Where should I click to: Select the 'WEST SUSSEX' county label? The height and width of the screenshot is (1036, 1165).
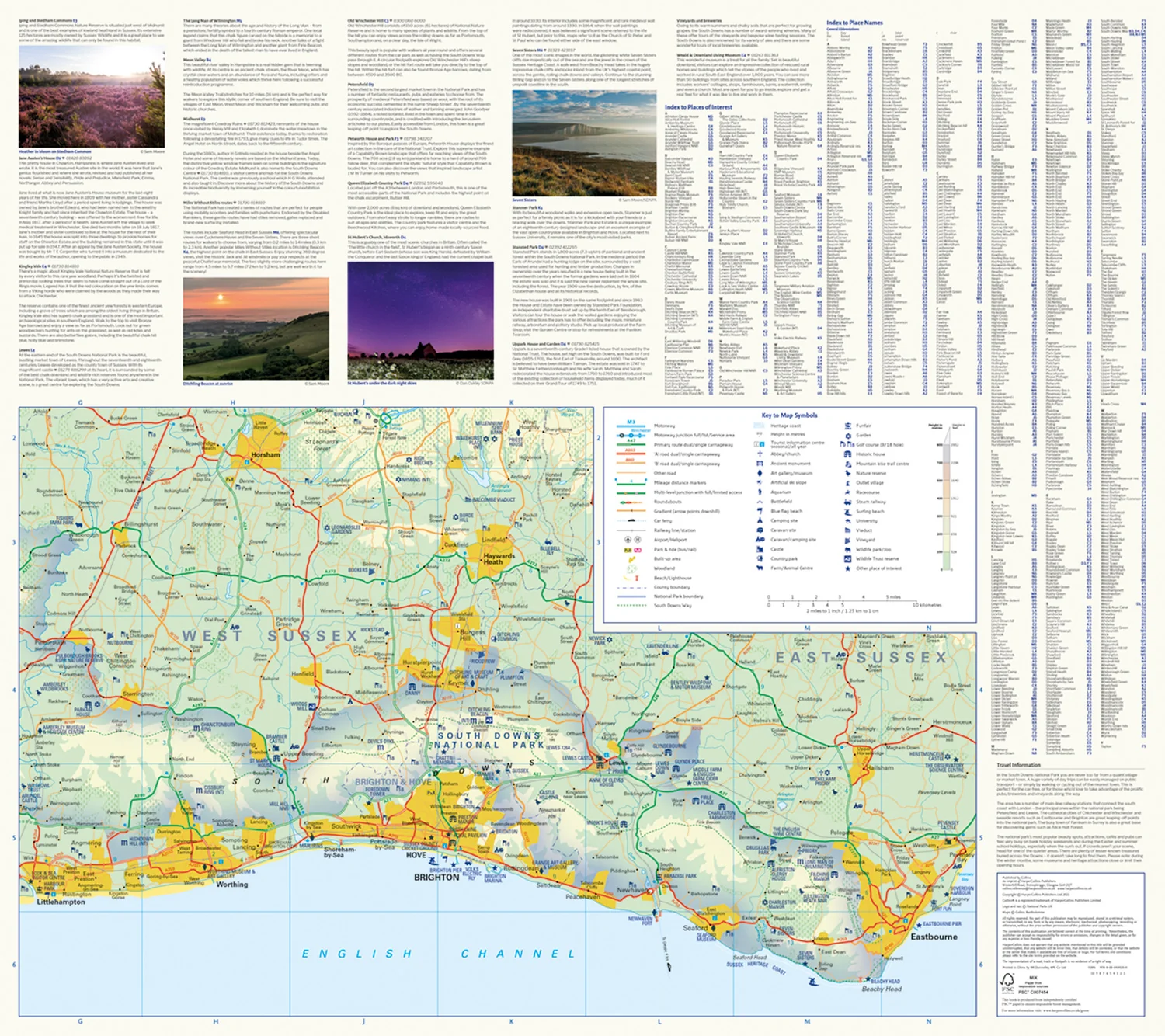click(270, 636)
